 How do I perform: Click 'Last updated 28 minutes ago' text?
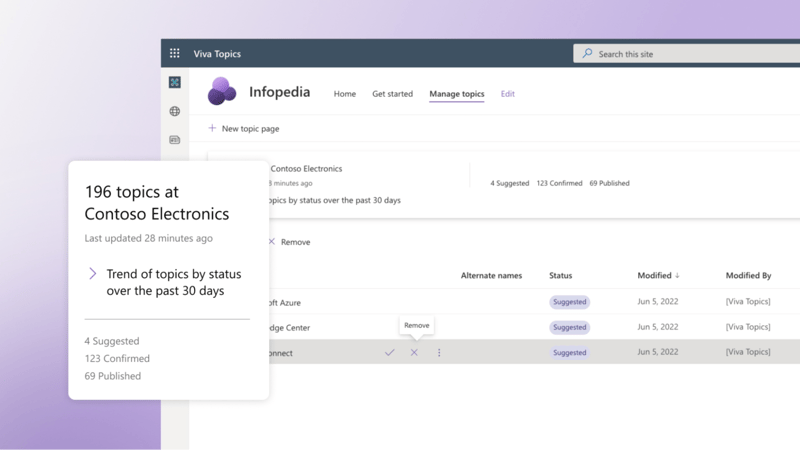click(x=148, y=238)
